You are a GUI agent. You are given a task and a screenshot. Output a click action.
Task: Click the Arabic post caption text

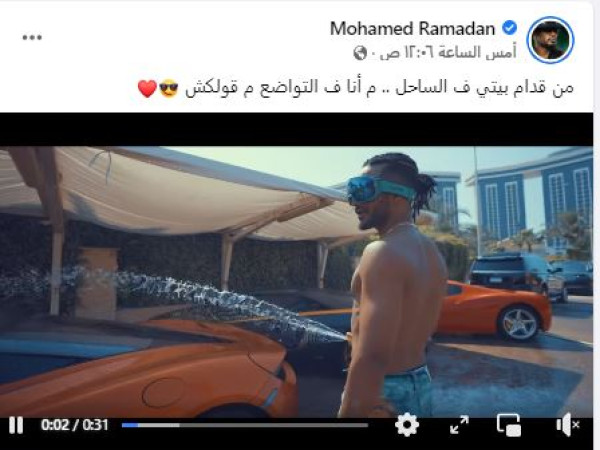(x=379, y=88)
